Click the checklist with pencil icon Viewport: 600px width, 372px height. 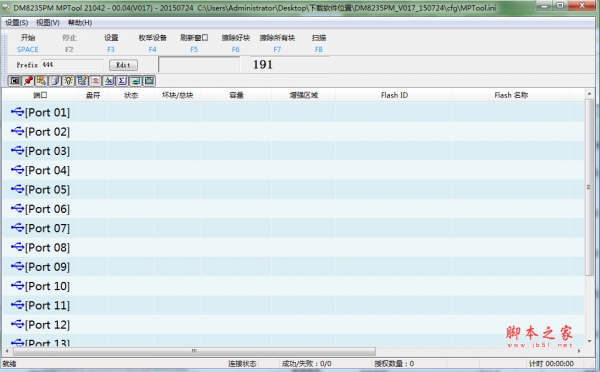(82, 81)
